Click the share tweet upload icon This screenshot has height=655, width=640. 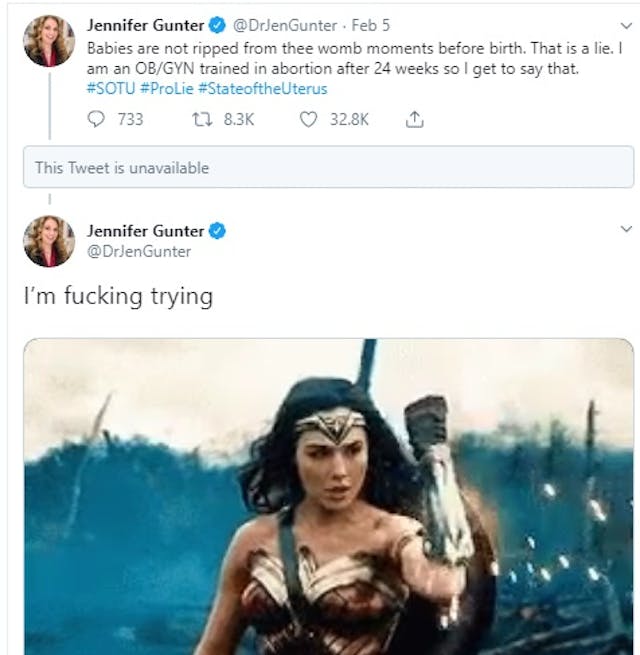414,119
